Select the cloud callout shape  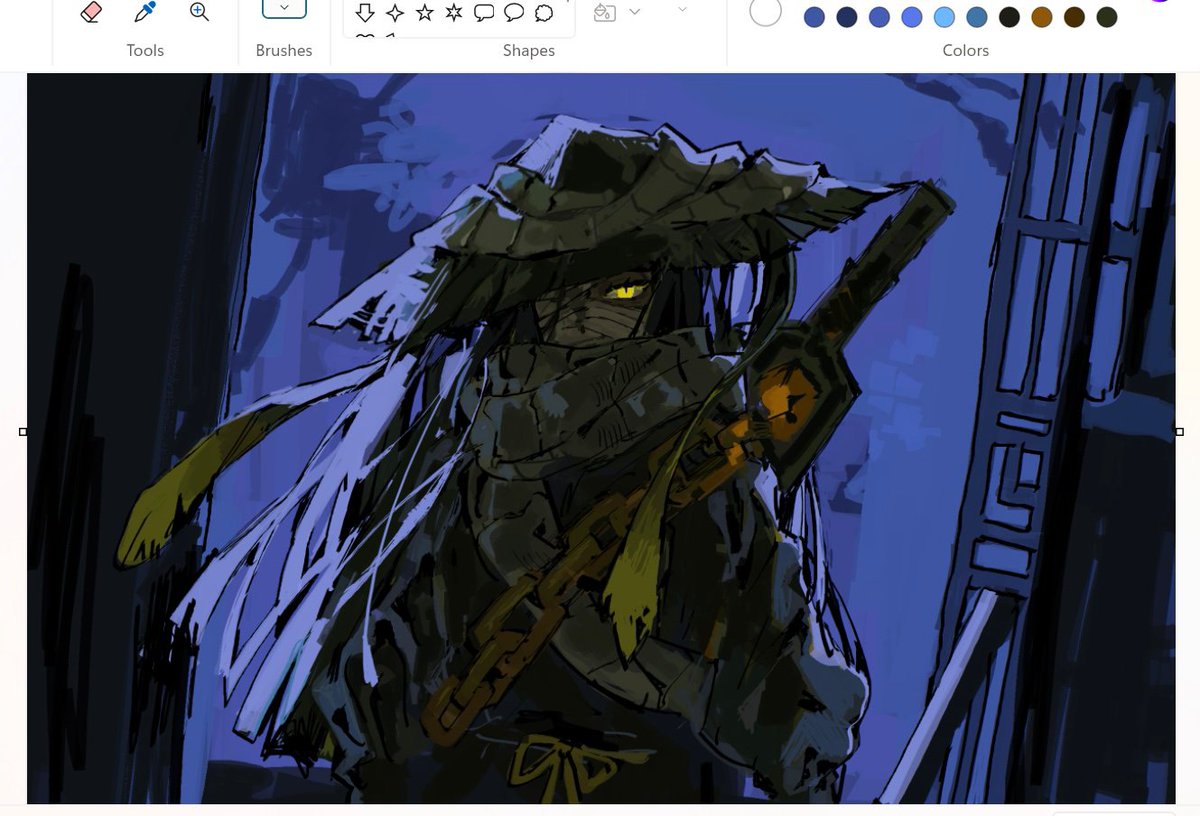(x=544, y=12)
